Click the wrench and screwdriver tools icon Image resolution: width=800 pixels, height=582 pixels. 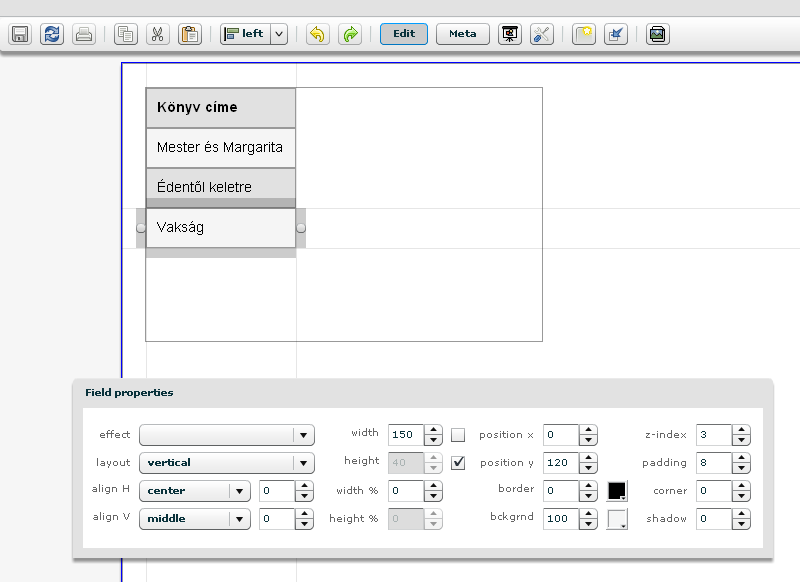[x=541, y=34]
